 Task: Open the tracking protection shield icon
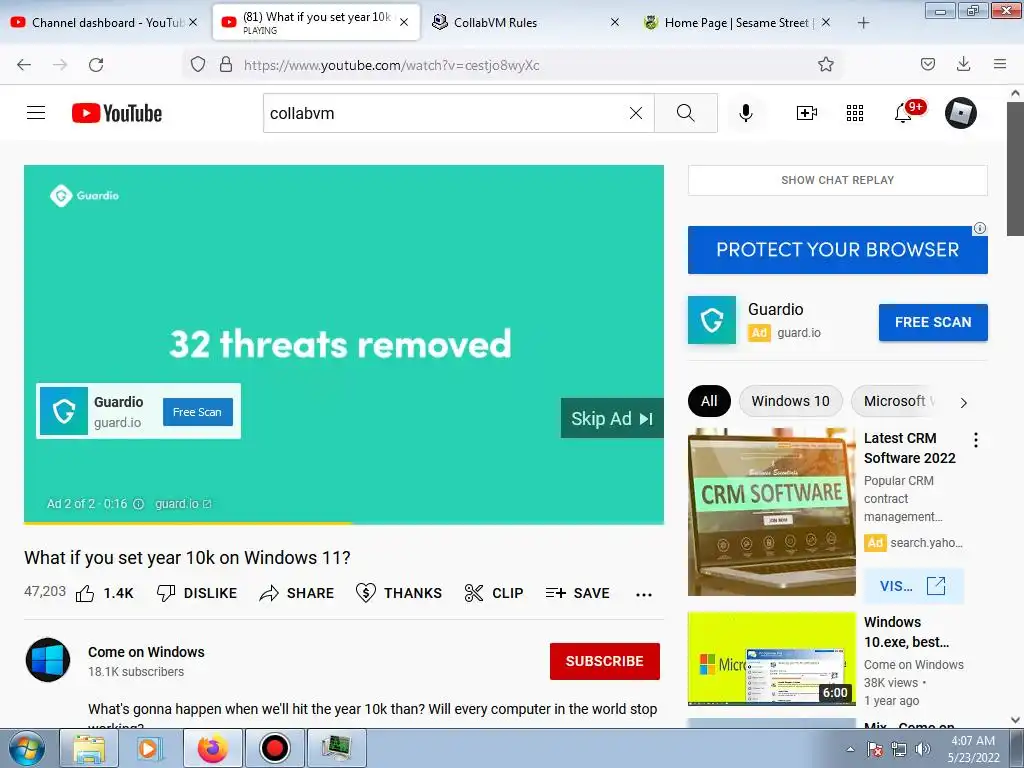[x=198, y=64]
